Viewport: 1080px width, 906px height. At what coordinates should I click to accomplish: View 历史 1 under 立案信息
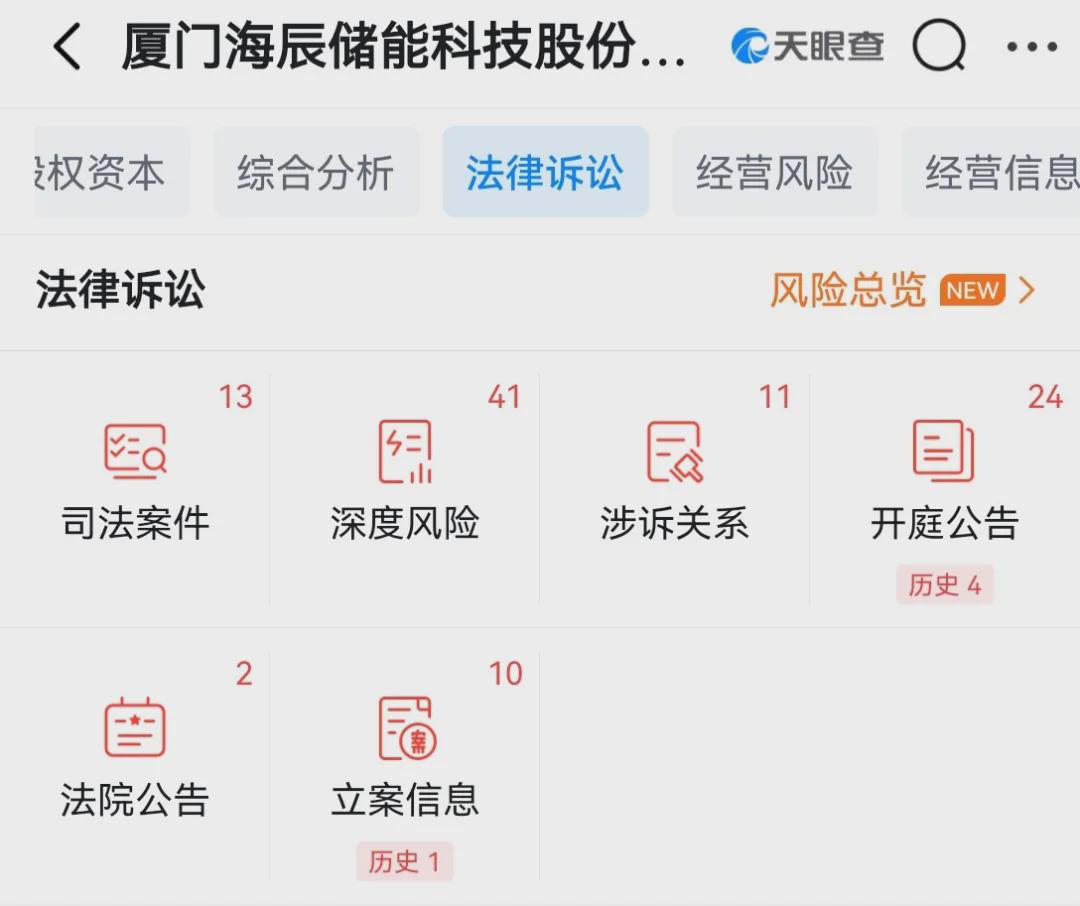pos(404,862)
